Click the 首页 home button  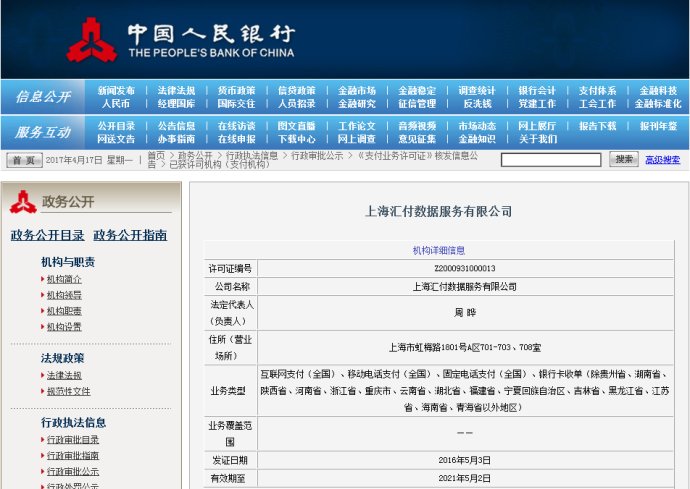[x=24, y=160]
